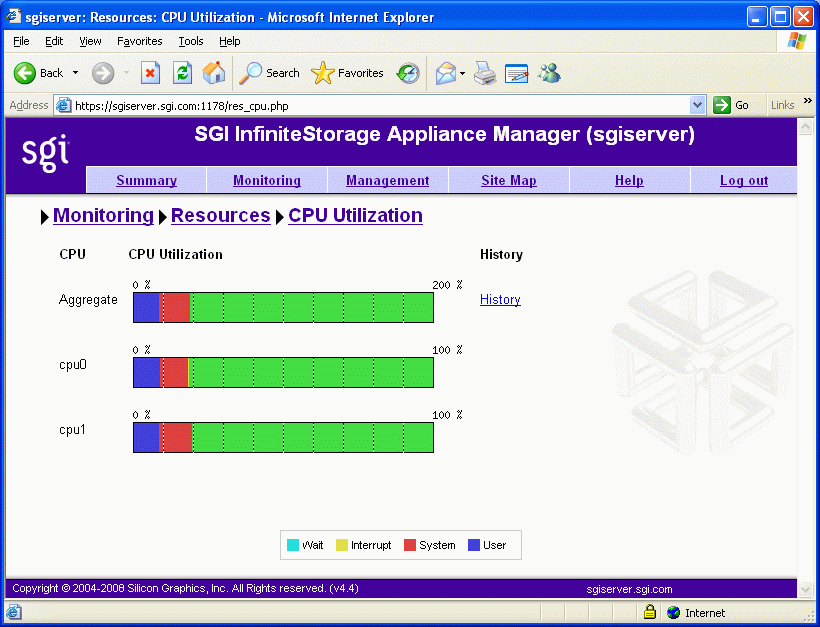Stop page loading with the red X icon

pyautogui.click(x=151, y=73)
